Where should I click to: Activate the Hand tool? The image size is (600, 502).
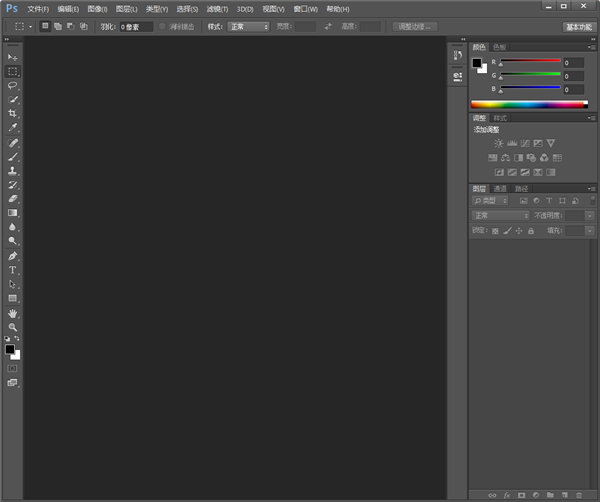(x=13, y=313)
